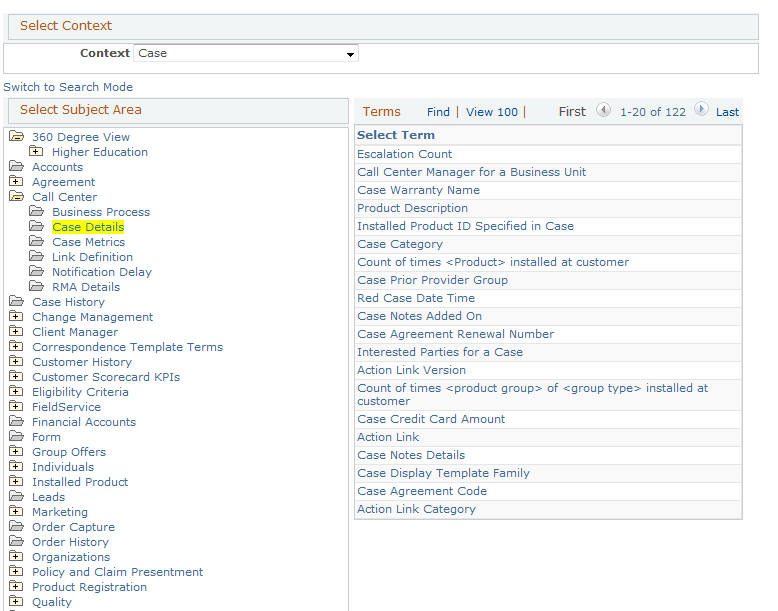This screenshot has width=778, height=611.
Task: Select the Escalation Count term
Action: tap(404, 154)
